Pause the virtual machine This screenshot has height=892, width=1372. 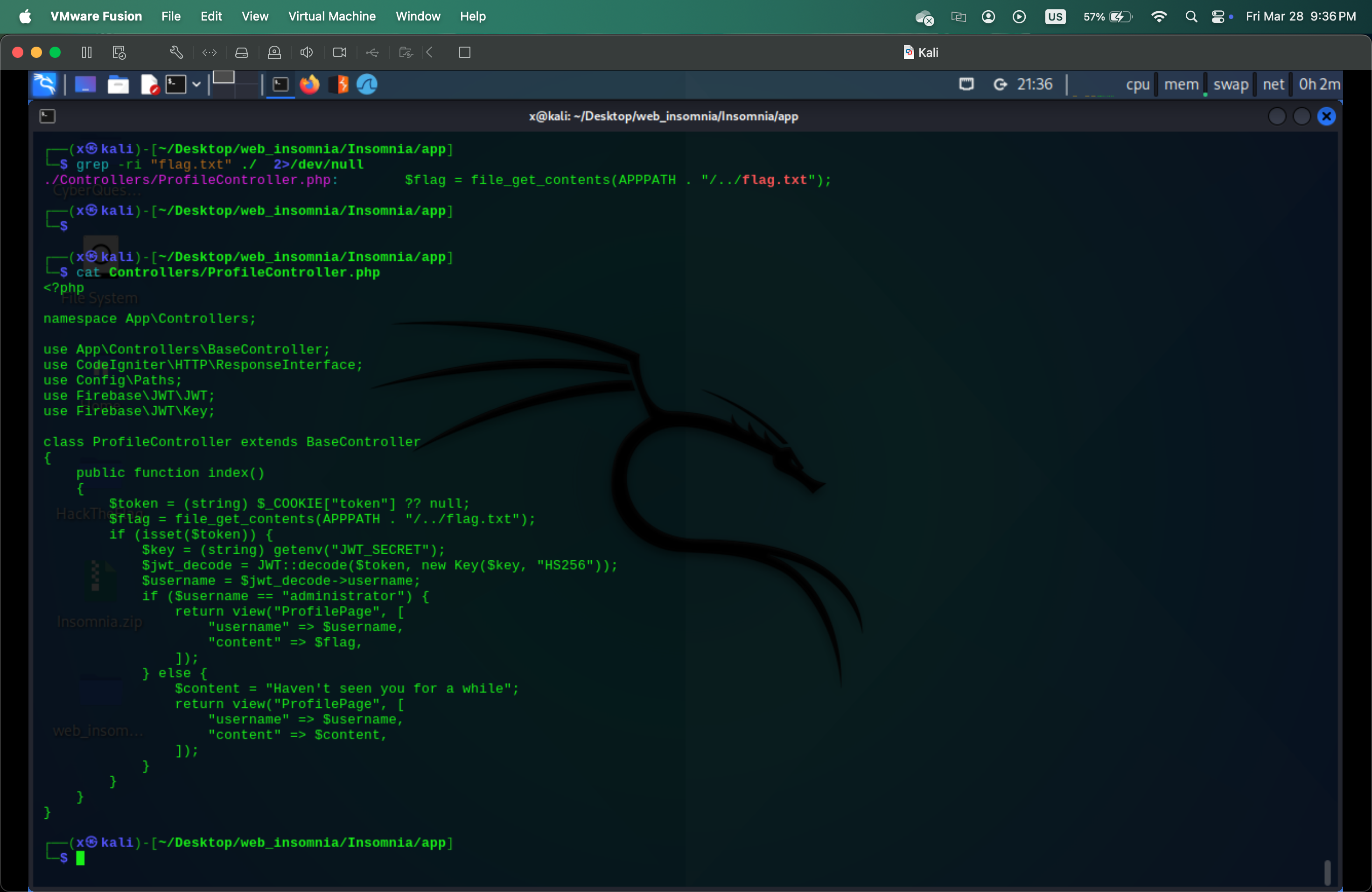click(86, 52)
